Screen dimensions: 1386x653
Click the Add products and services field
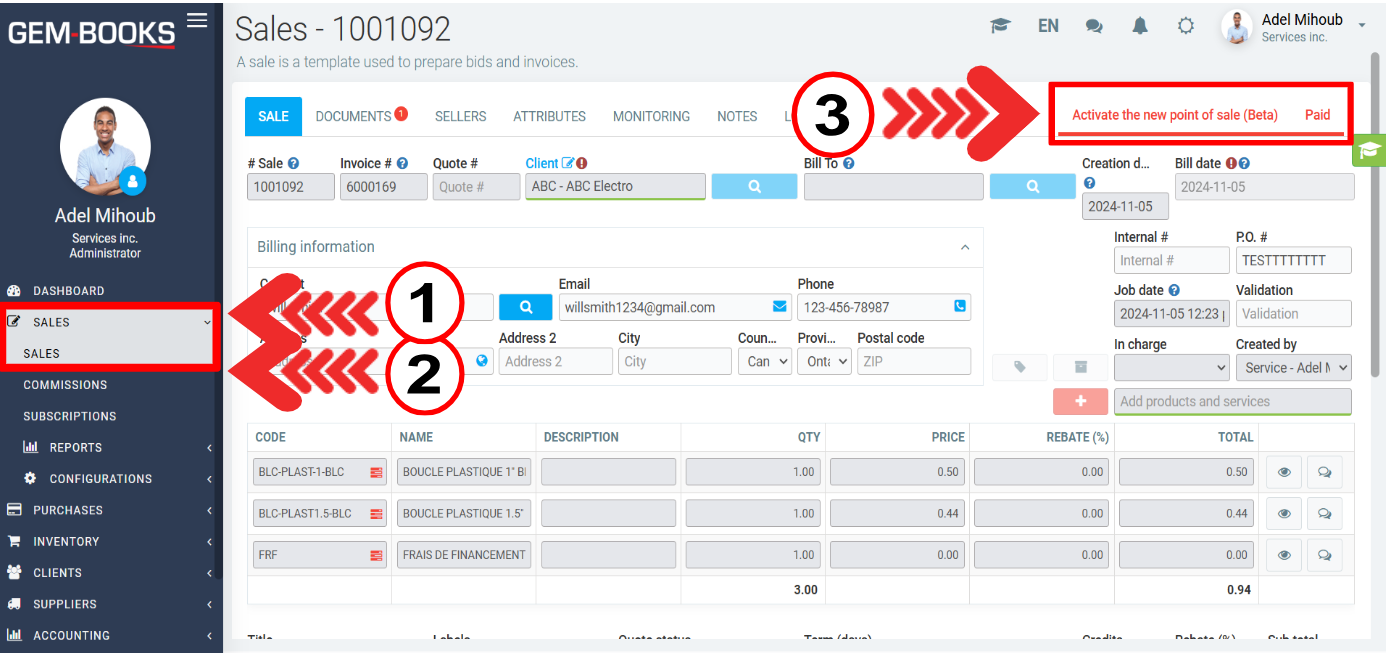(1232, 401)
